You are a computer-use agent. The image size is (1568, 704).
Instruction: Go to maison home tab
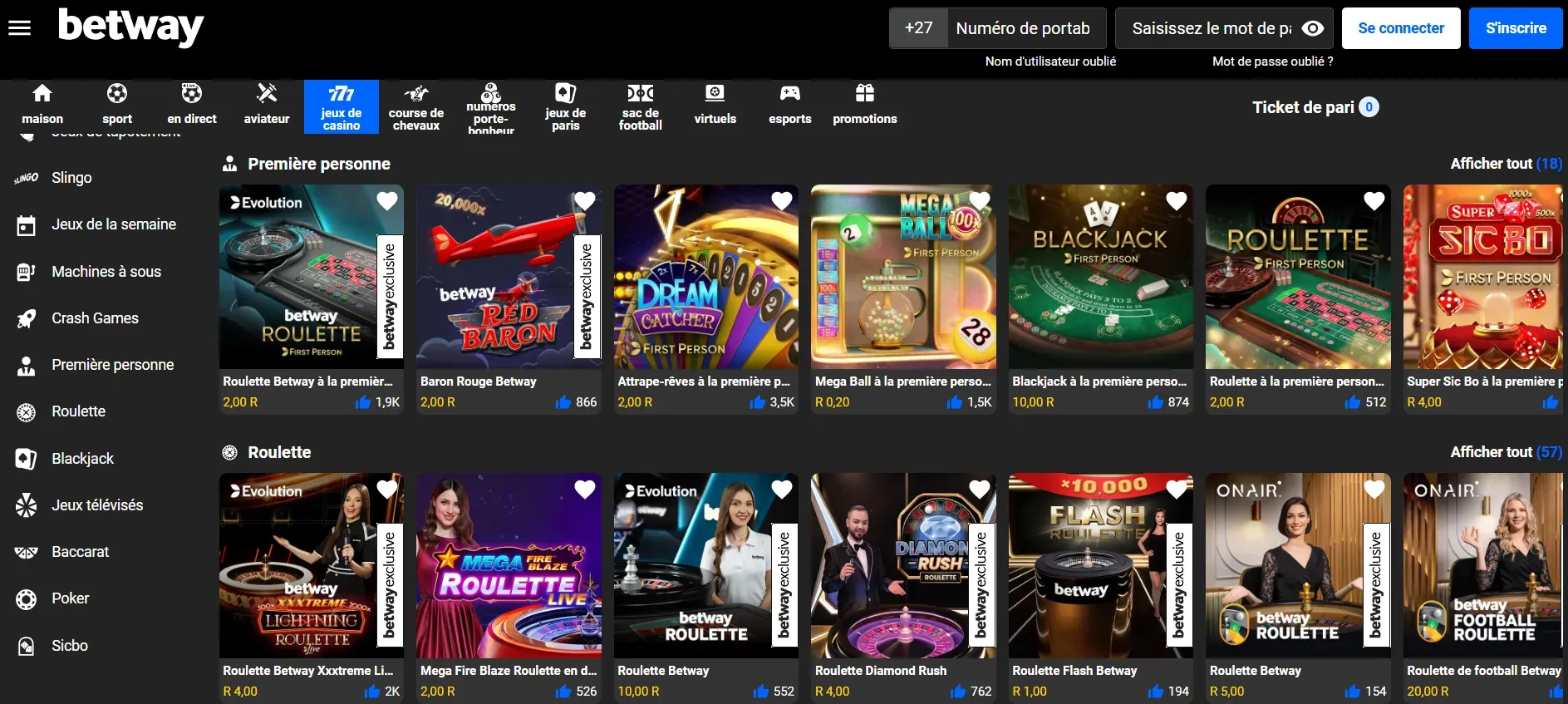coord(42,106)
